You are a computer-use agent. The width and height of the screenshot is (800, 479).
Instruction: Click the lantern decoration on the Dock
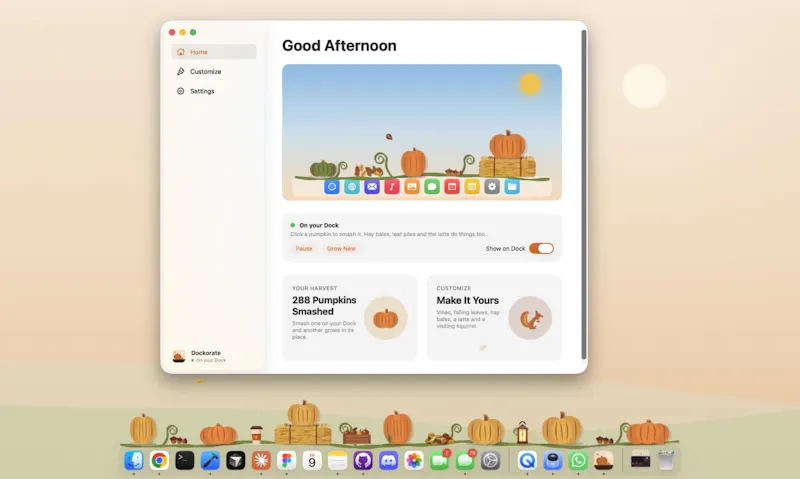click(522, 433)
